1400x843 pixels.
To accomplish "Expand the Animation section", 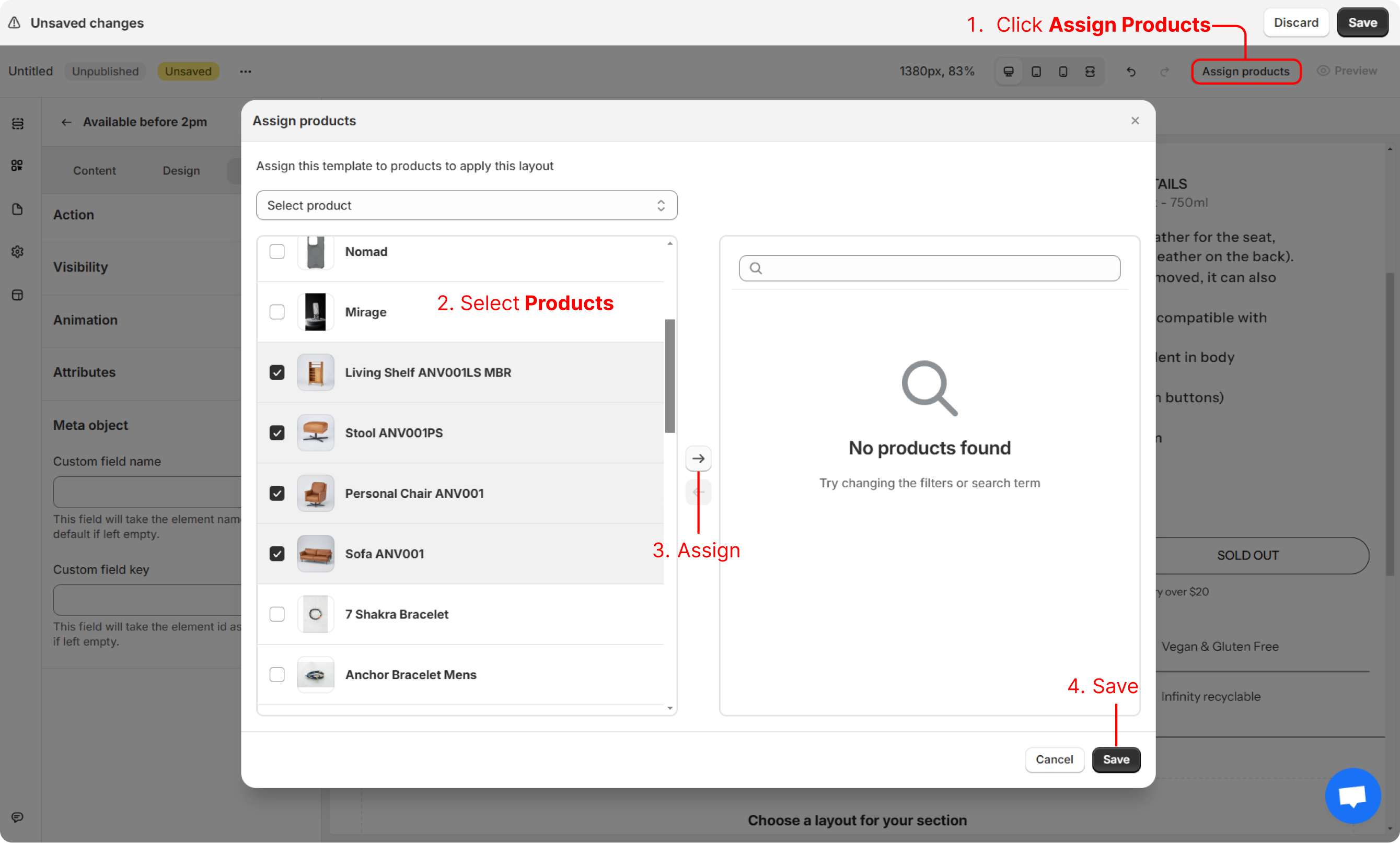I will click(x=85, y=320).
